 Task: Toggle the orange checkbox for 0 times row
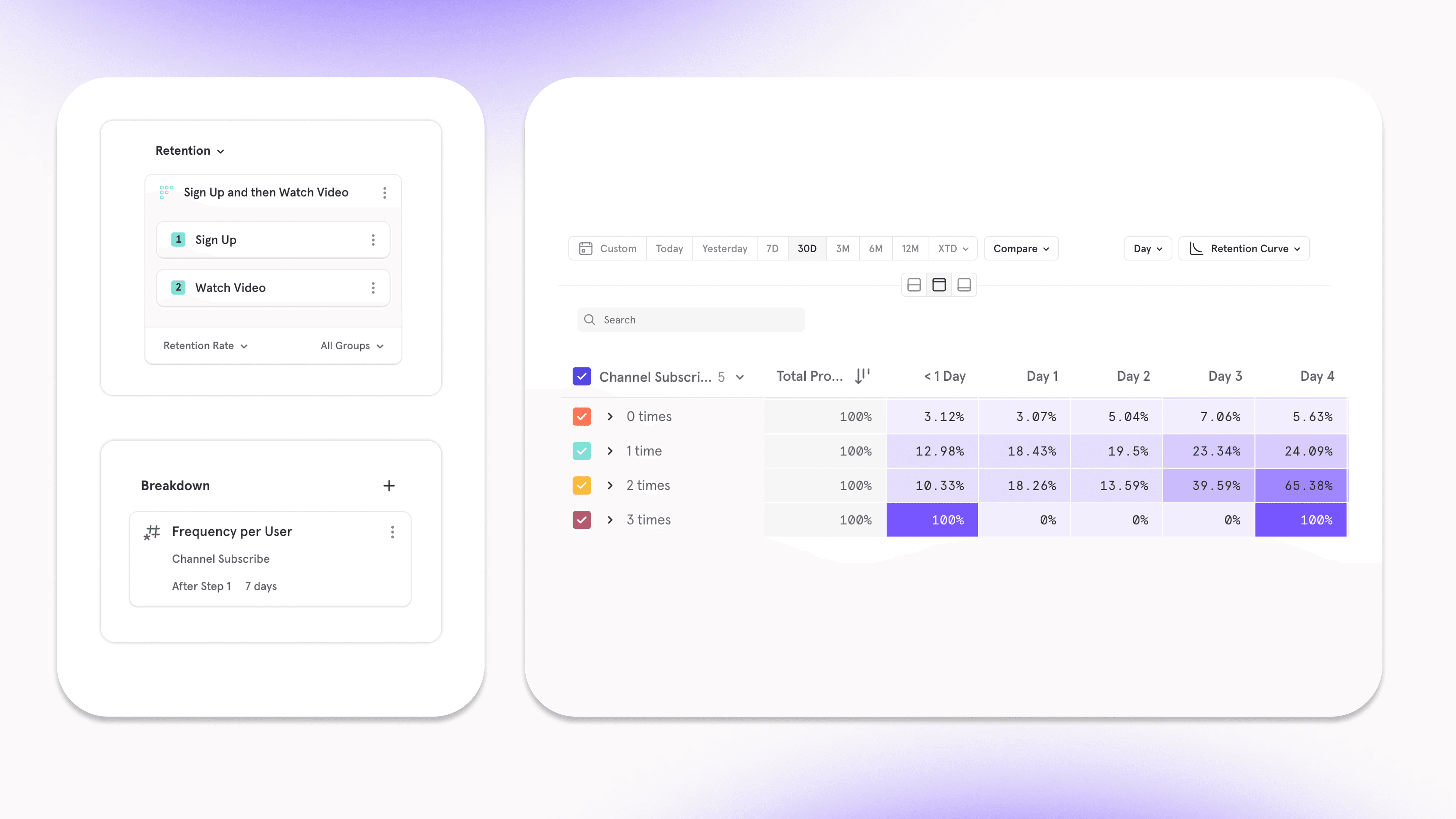[581, 416]
